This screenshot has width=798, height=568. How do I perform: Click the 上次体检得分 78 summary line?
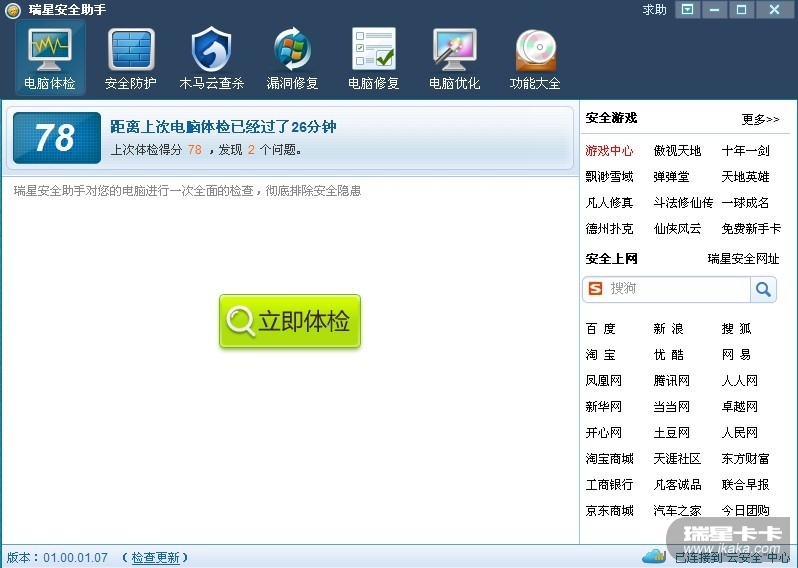coord(206,150)
